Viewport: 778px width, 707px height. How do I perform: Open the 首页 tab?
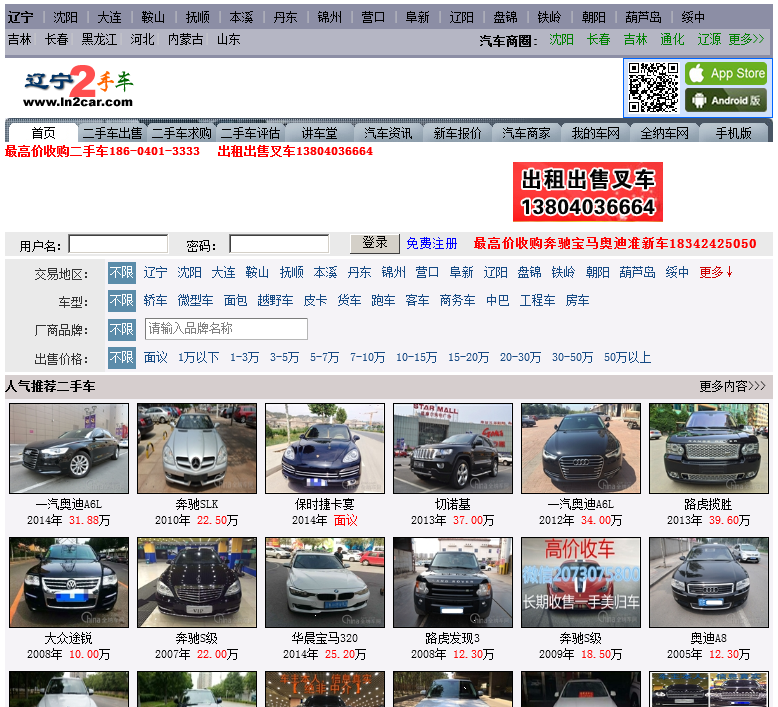point(44,133)
